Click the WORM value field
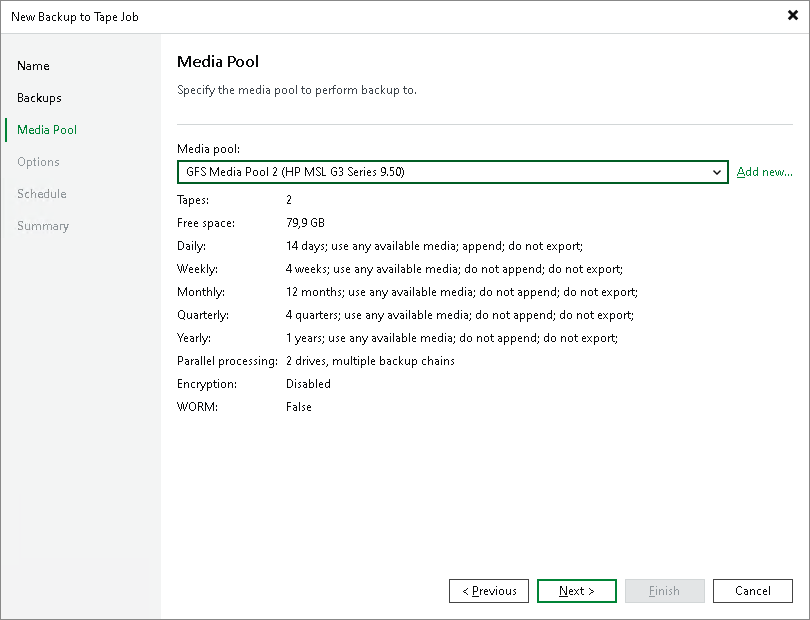Viewport: 810px width, 620px height. click(296, 407)
